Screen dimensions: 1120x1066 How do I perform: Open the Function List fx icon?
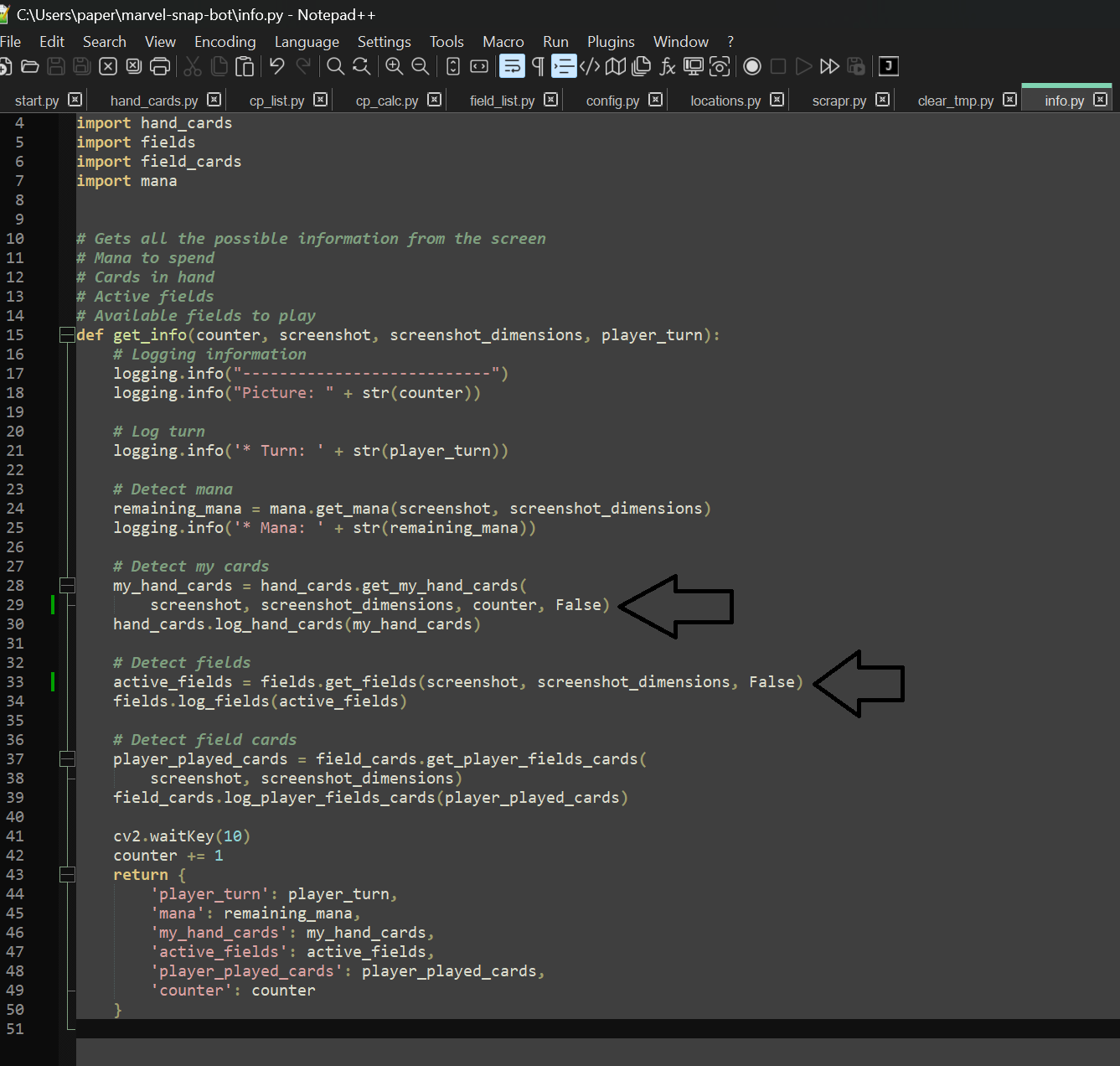pos(668,66)
